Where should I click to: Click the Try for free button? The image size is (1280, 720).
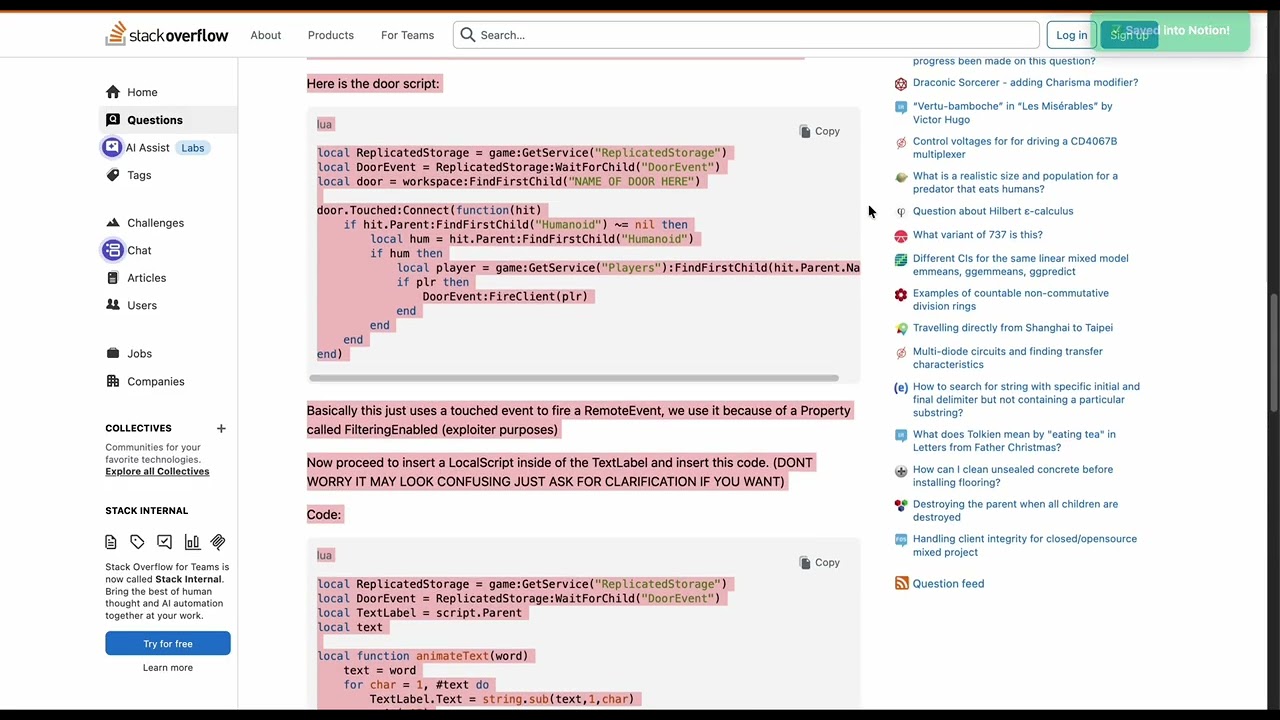(168, 644)
